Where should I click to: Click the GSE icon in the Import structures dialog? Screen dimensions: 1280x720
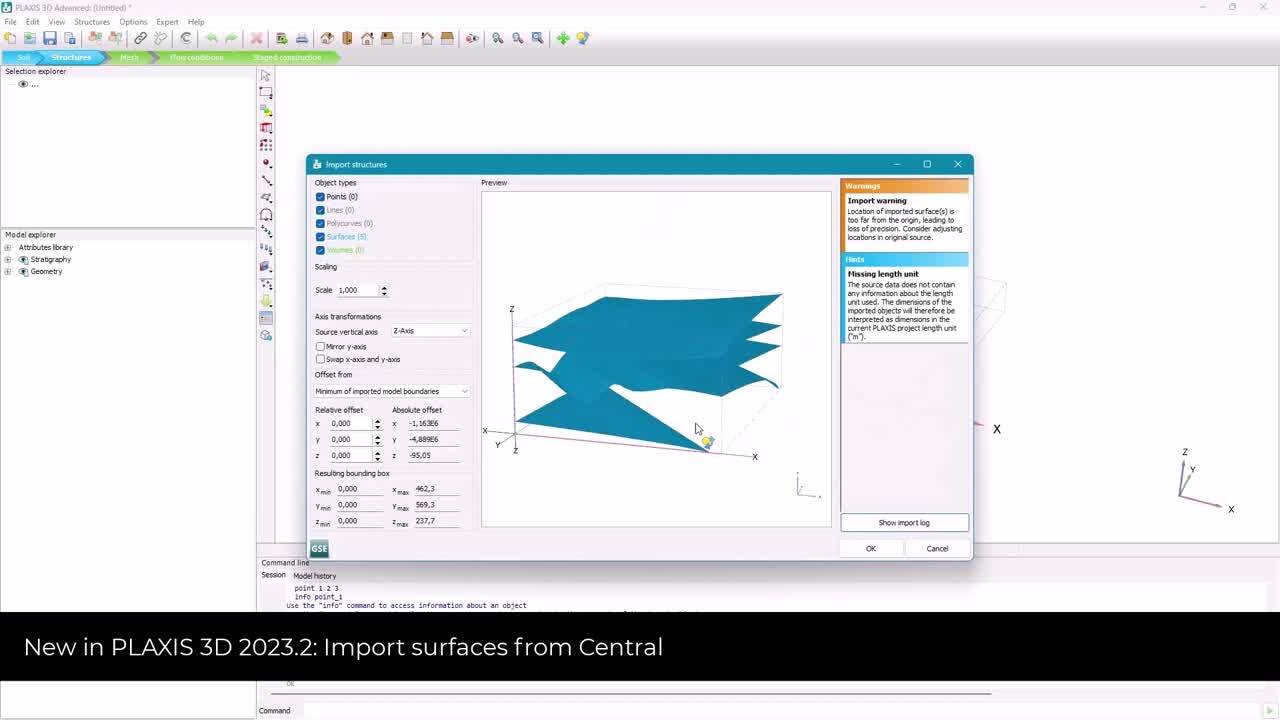pos(319,548)
